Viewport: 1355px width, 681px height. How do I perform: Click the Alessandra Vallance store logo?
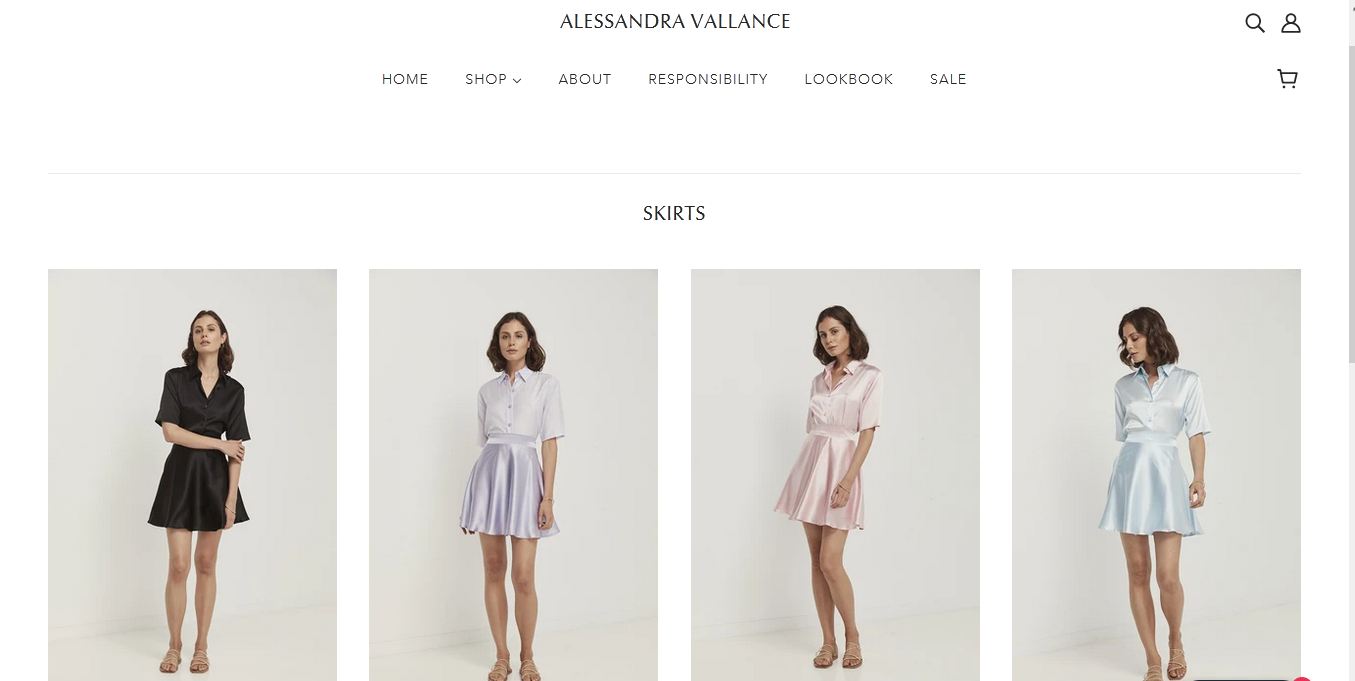(x=675, y=21)
